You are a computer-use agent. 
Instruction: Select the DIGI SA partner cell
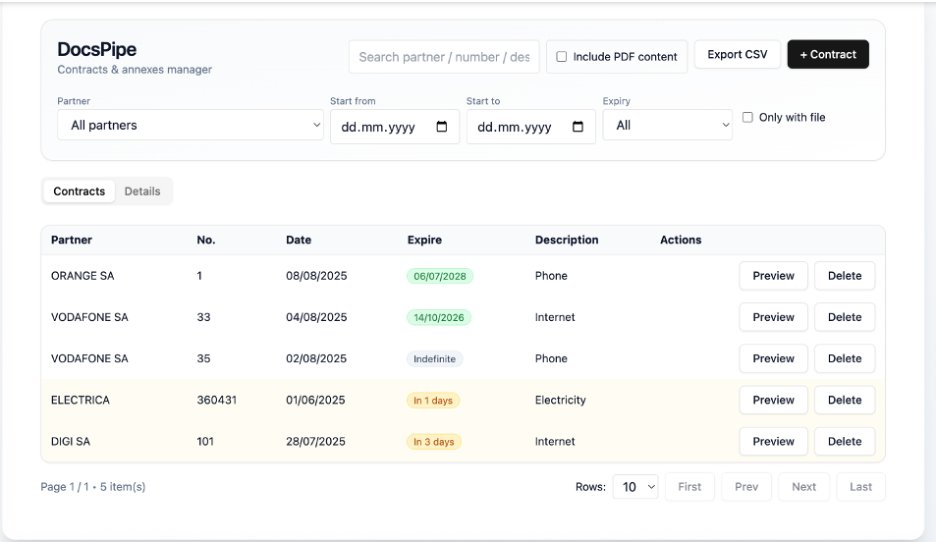[x=70, y=441]
